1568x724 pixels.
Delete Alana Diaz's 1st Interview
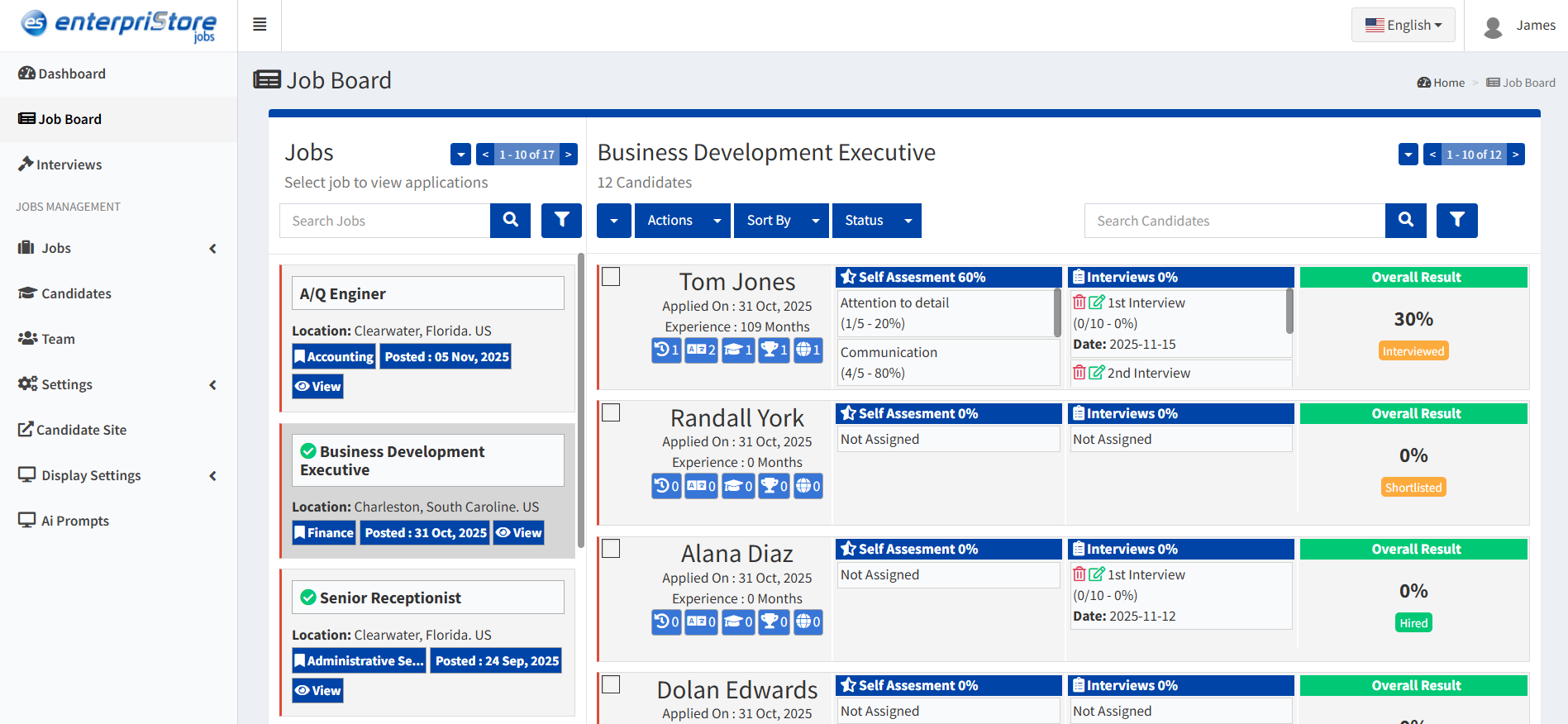[1079, 574]
